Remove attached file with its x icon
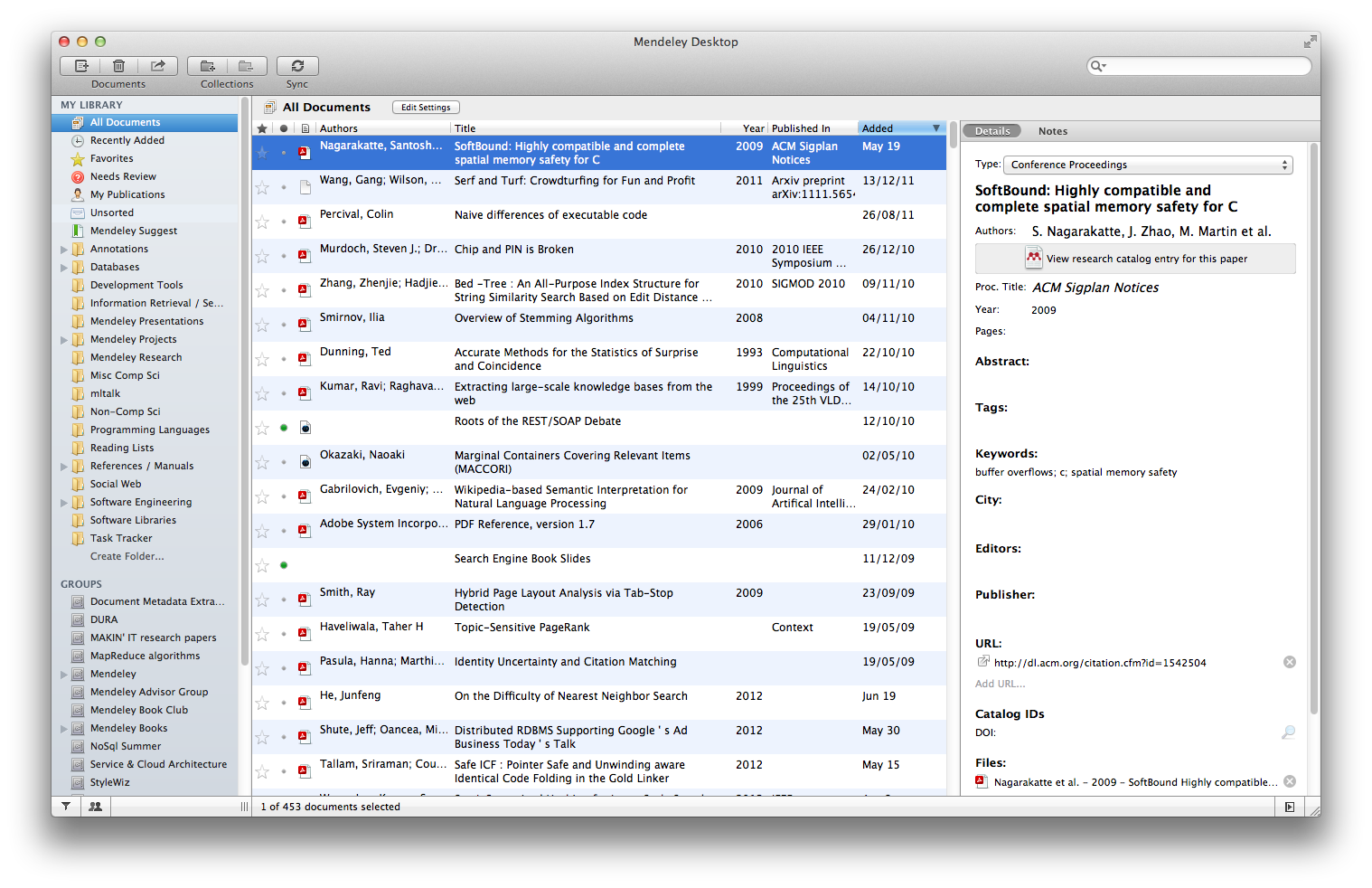The width and height of the screenshot is (1372, 888). pyautogui.click(x=1290, y=781)
